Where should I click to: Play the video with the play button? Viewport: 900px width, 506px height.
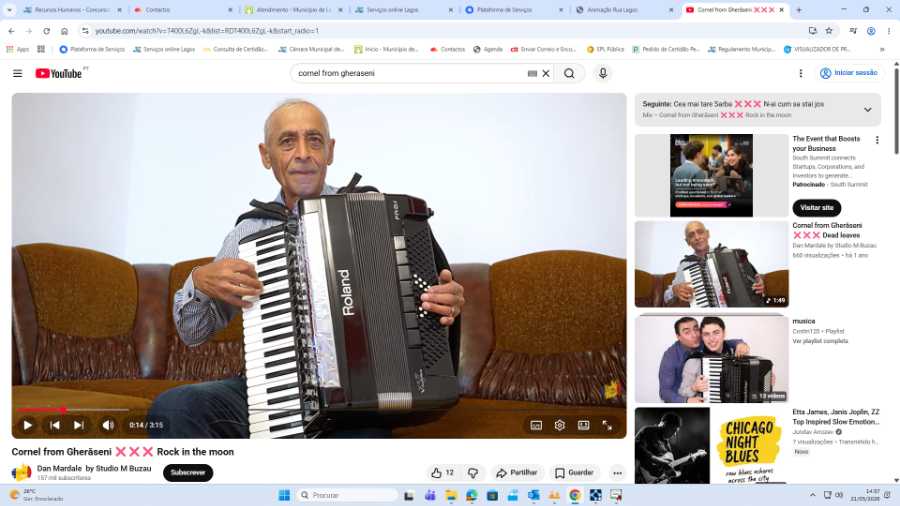(x=27, y=425)
